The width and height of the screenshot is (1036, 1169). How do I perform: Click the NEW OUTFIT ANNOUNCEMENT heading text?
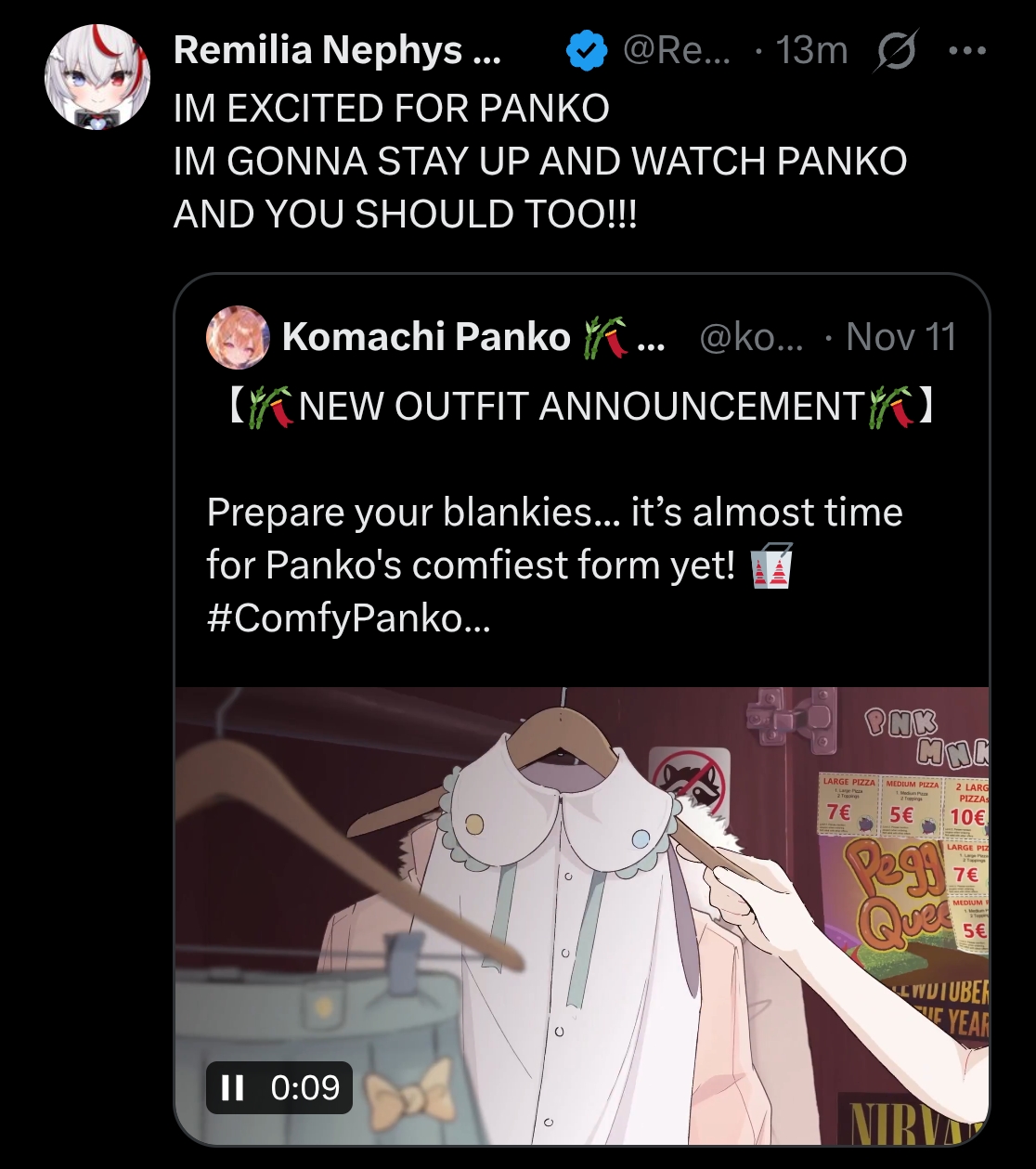click(582, 407)
